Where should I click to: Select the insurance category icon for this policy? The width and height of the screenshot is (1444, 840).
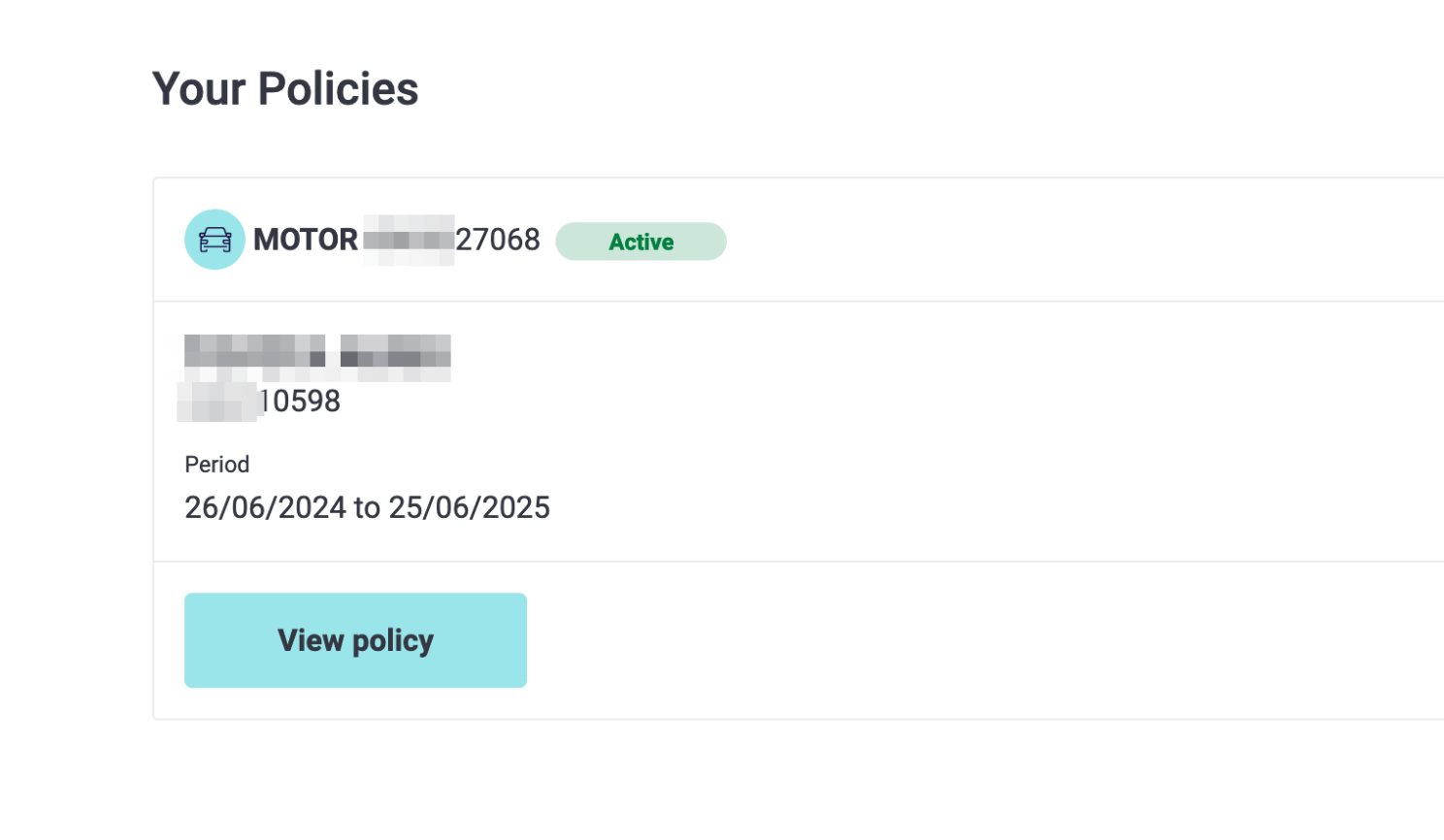point(213,240)
